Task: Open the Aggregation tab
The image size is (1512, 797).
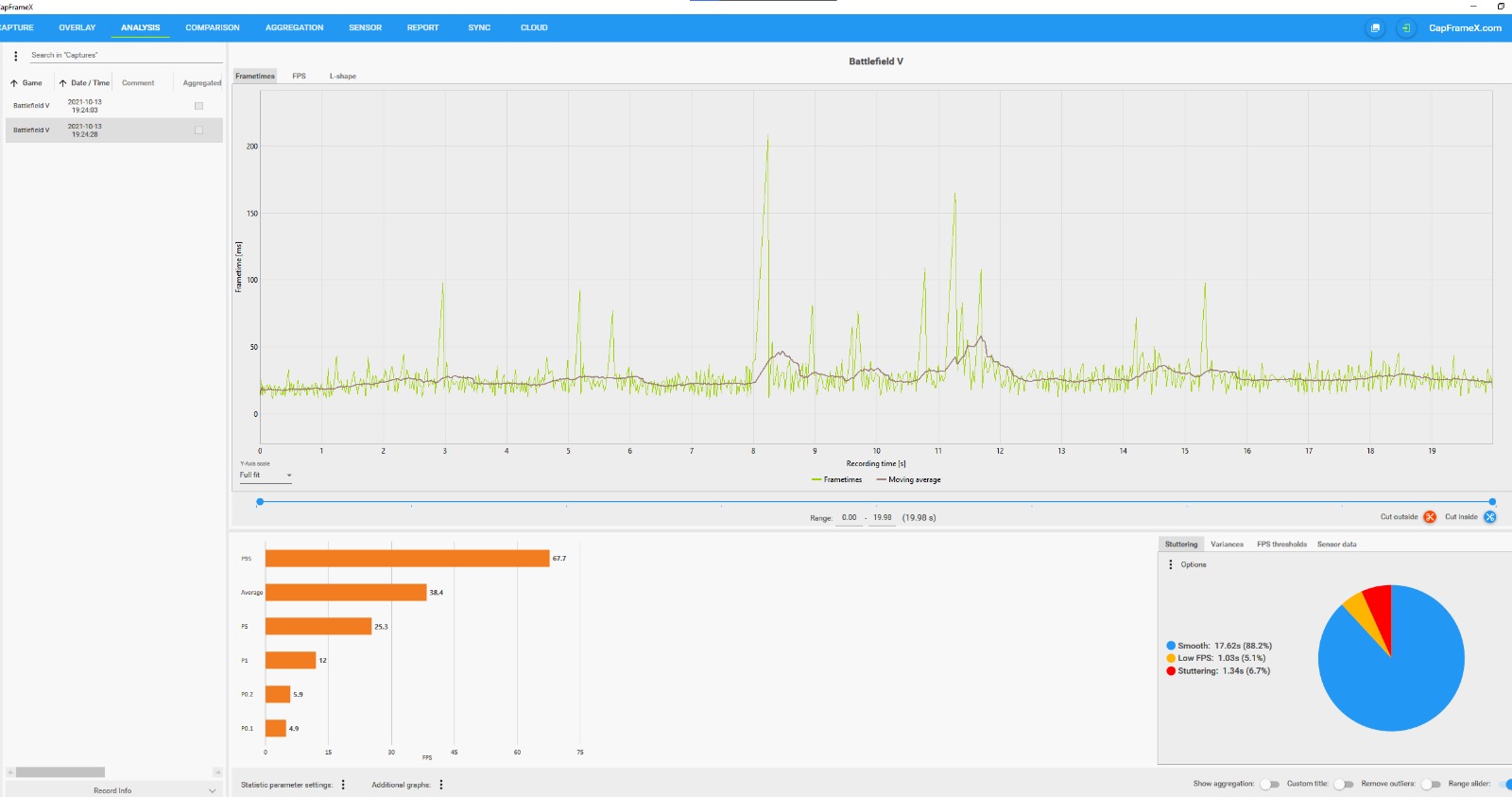Action: click(295, 28)
